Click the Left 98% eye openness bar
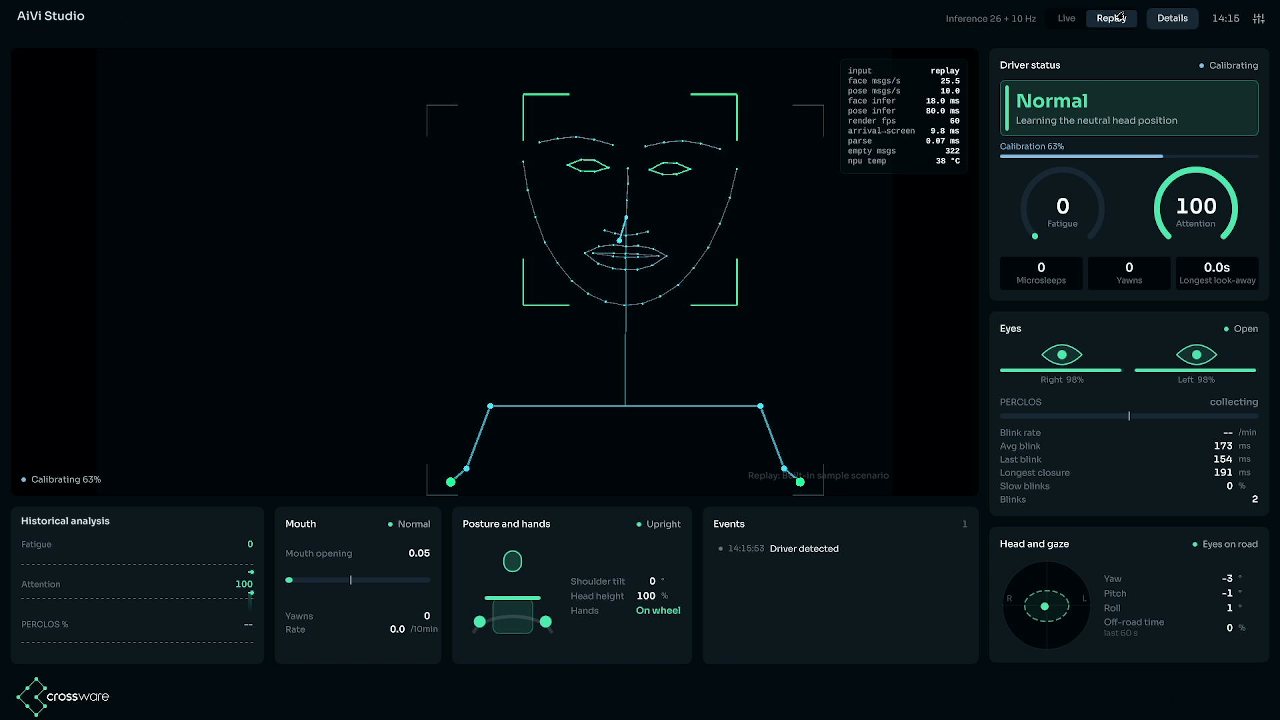1280x720 pixels. (x=1196, y=370)
